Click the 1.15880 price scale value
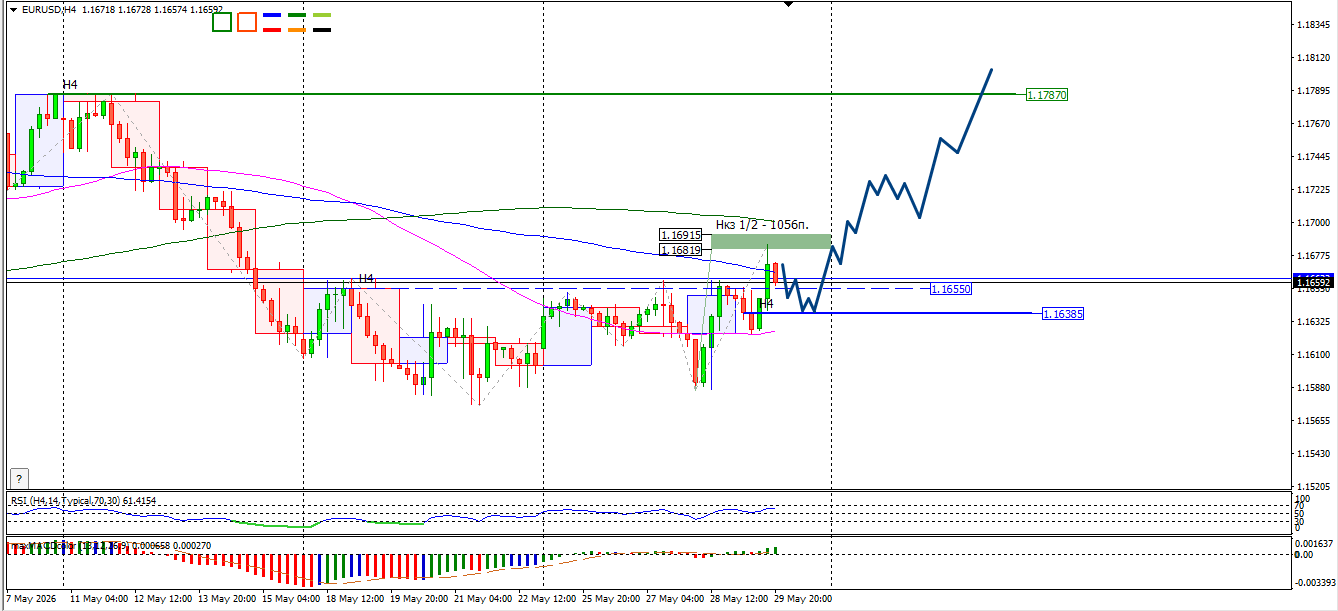This screenshot has height=611, width=1338. coord(1313,388)
